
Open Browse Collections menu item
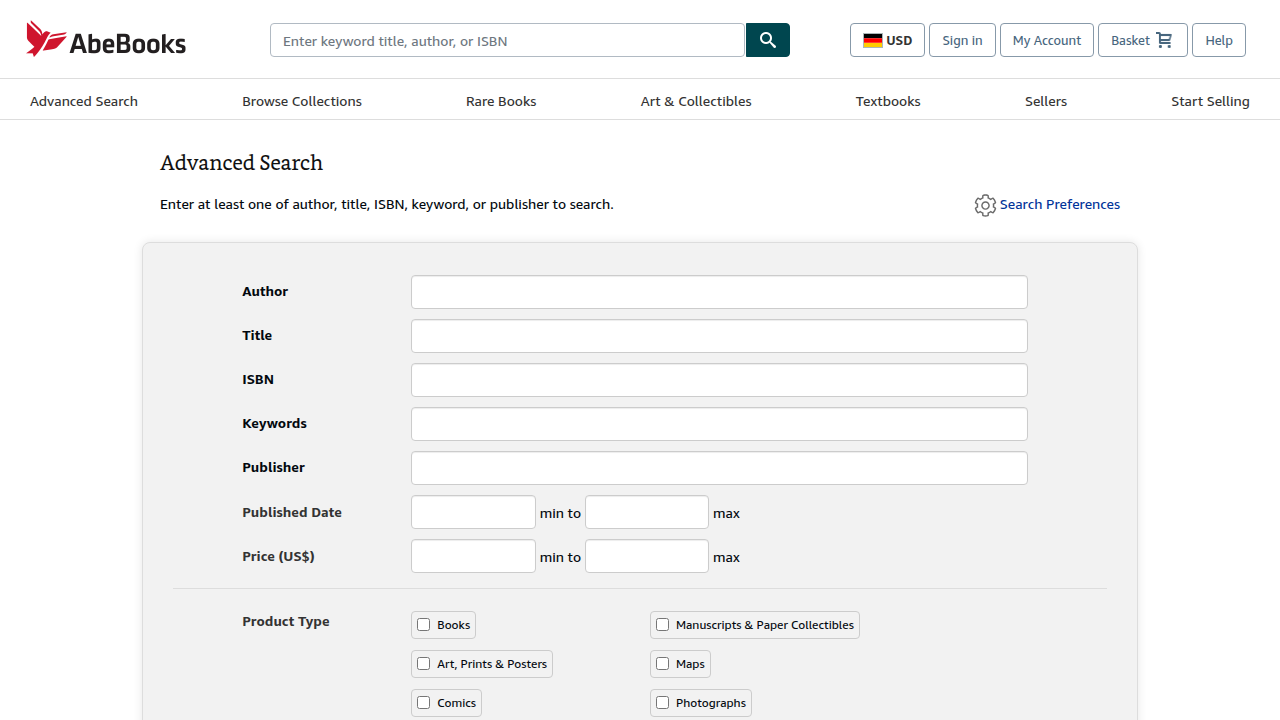point(302,101)
